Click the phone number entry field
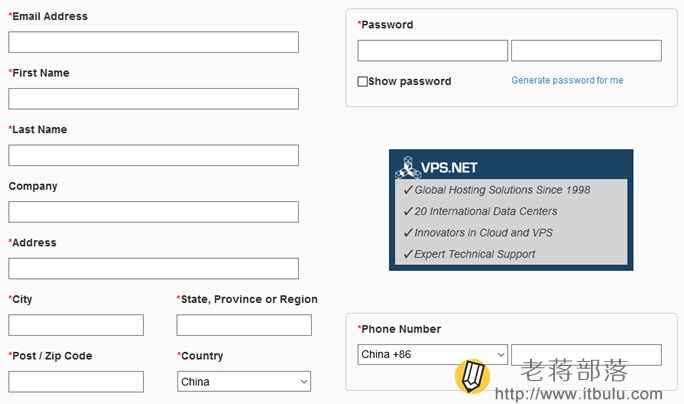 tap(586, 355)
